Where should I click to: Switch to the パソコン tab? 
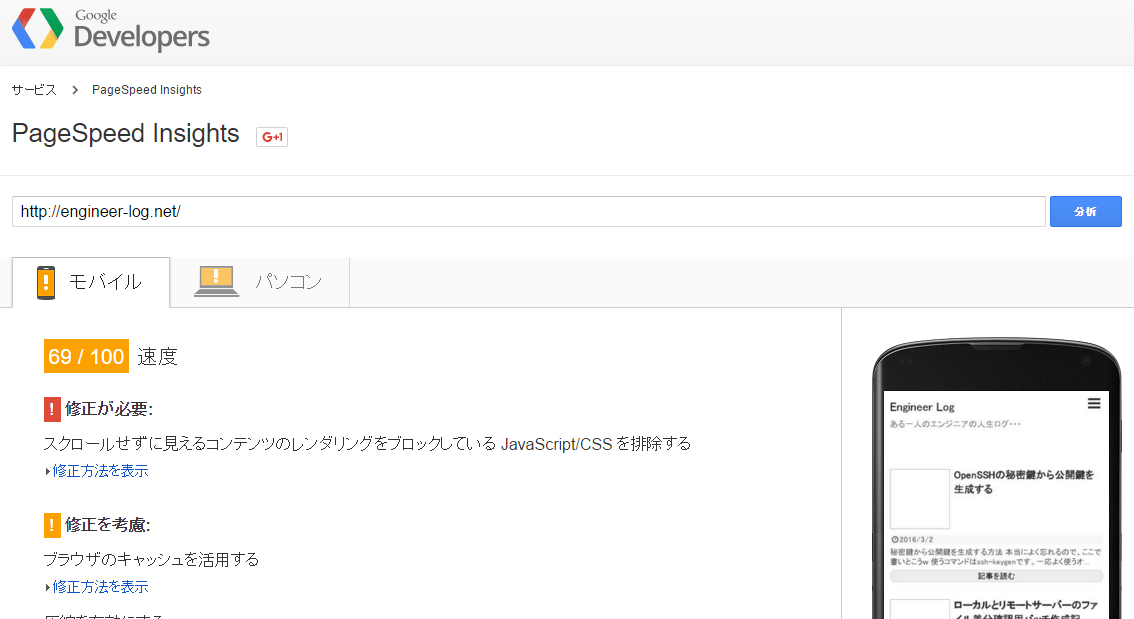260,282
